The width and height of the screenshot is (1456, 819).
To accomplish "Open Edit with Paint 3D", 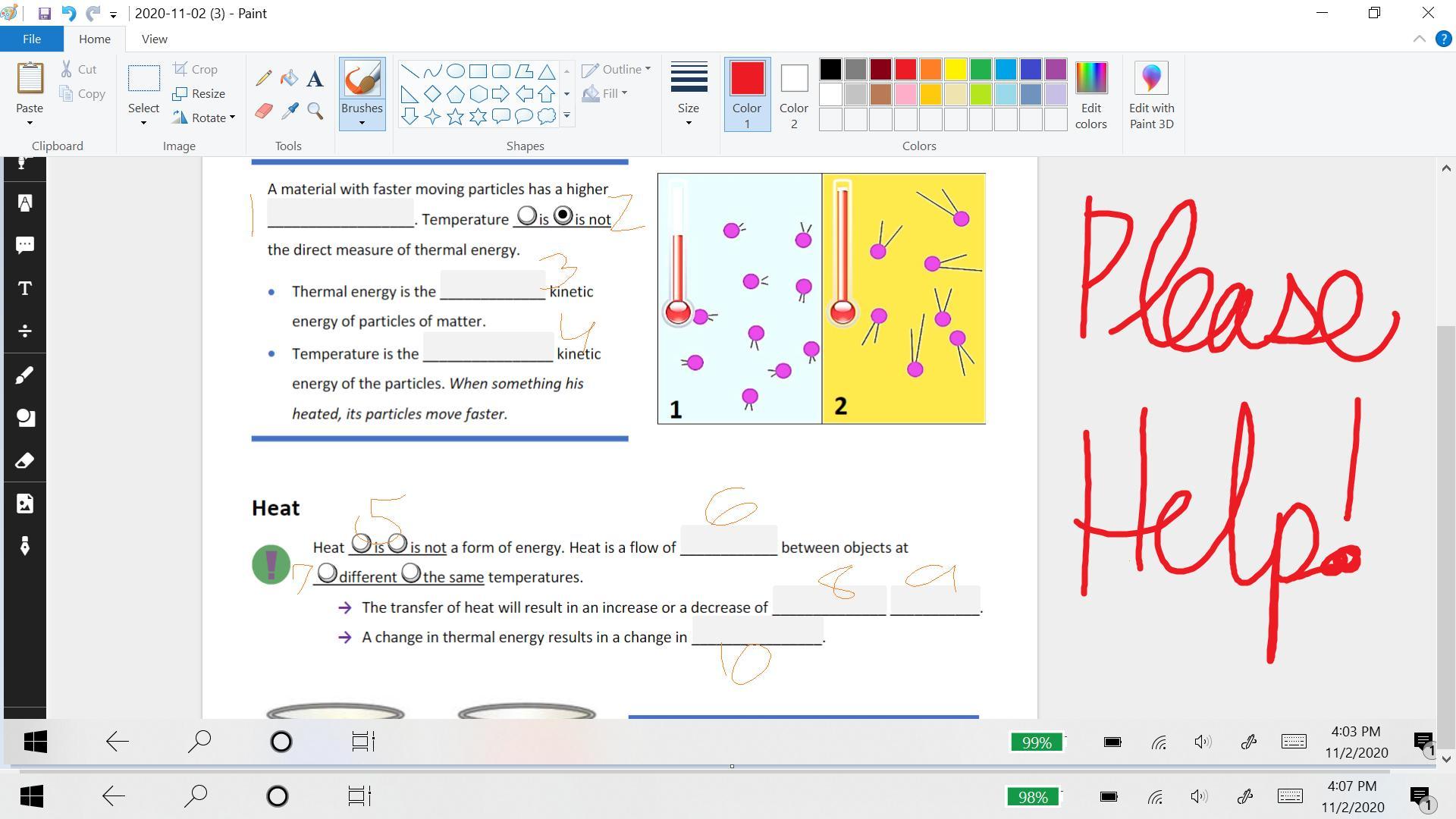I will pyautogui.click(x=1151, y=95).
